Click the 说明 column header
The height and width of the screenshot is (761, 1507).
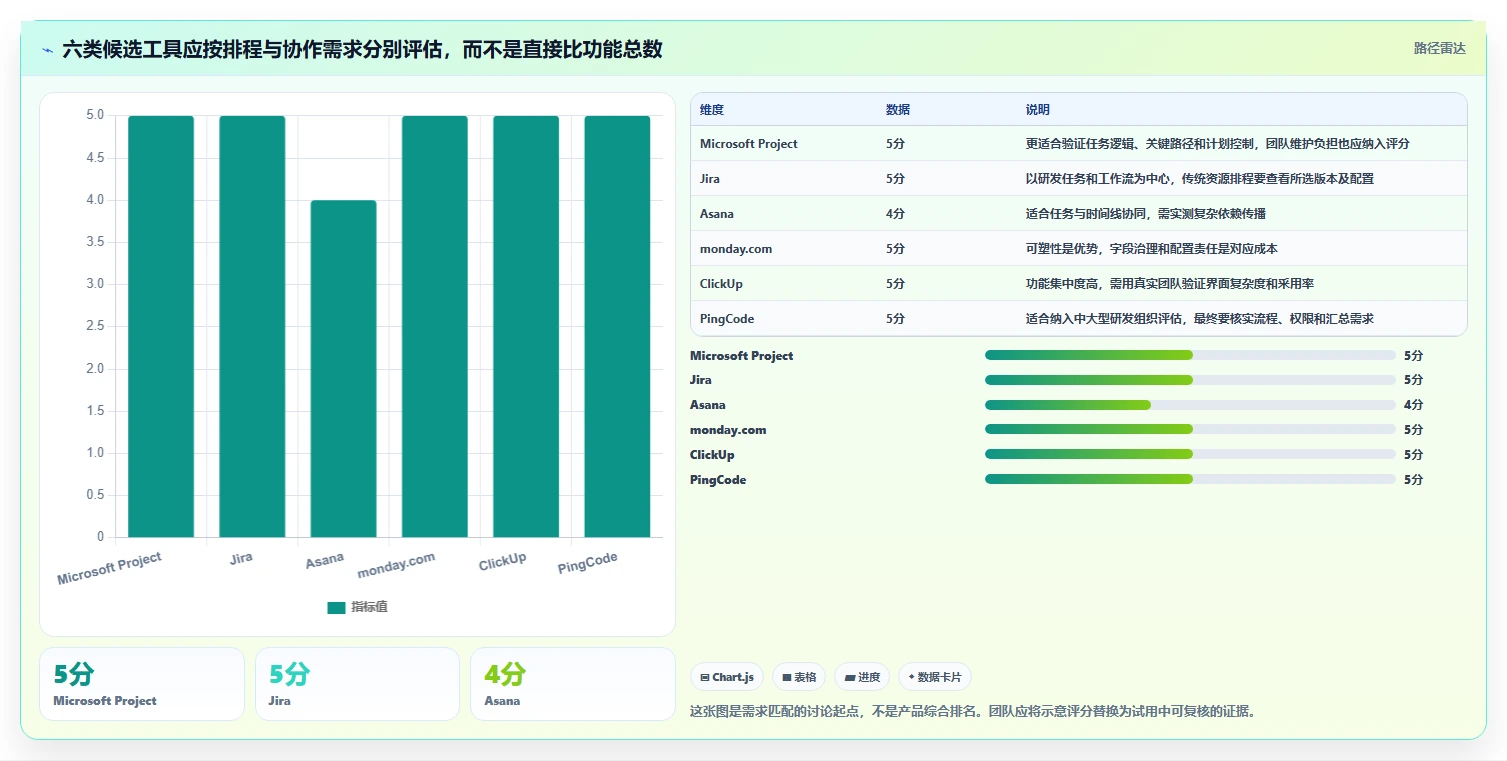coord(1038,110)
